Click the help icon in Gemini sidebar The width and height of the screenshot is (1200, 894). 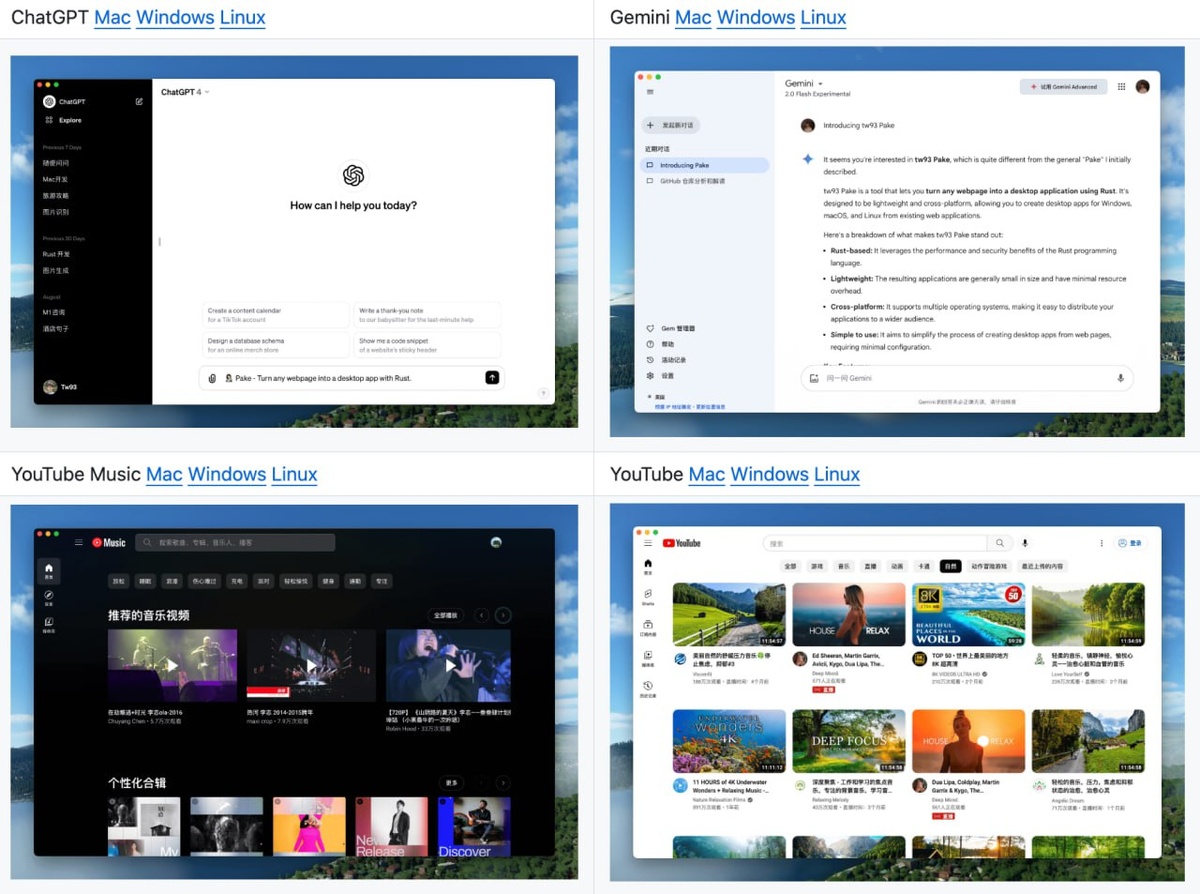tap(651, 344)
